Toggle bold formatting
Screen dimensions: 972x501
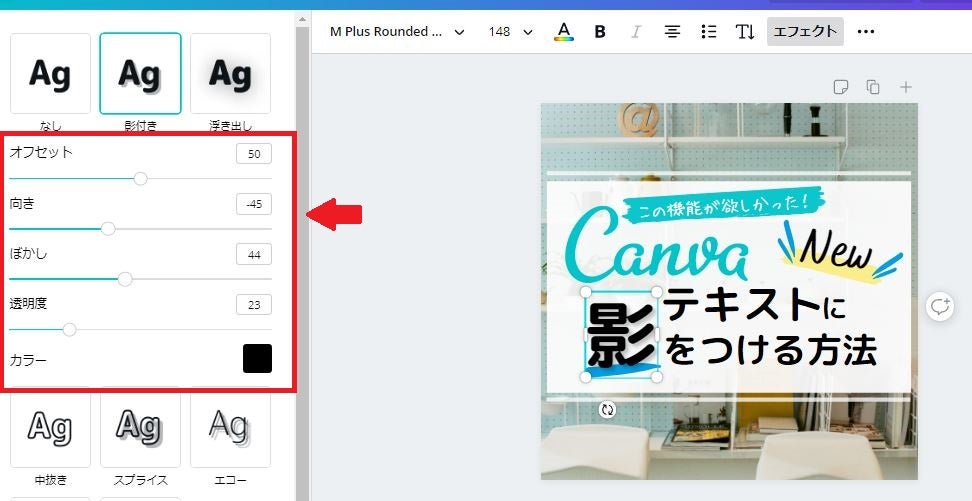pos(599,32)
